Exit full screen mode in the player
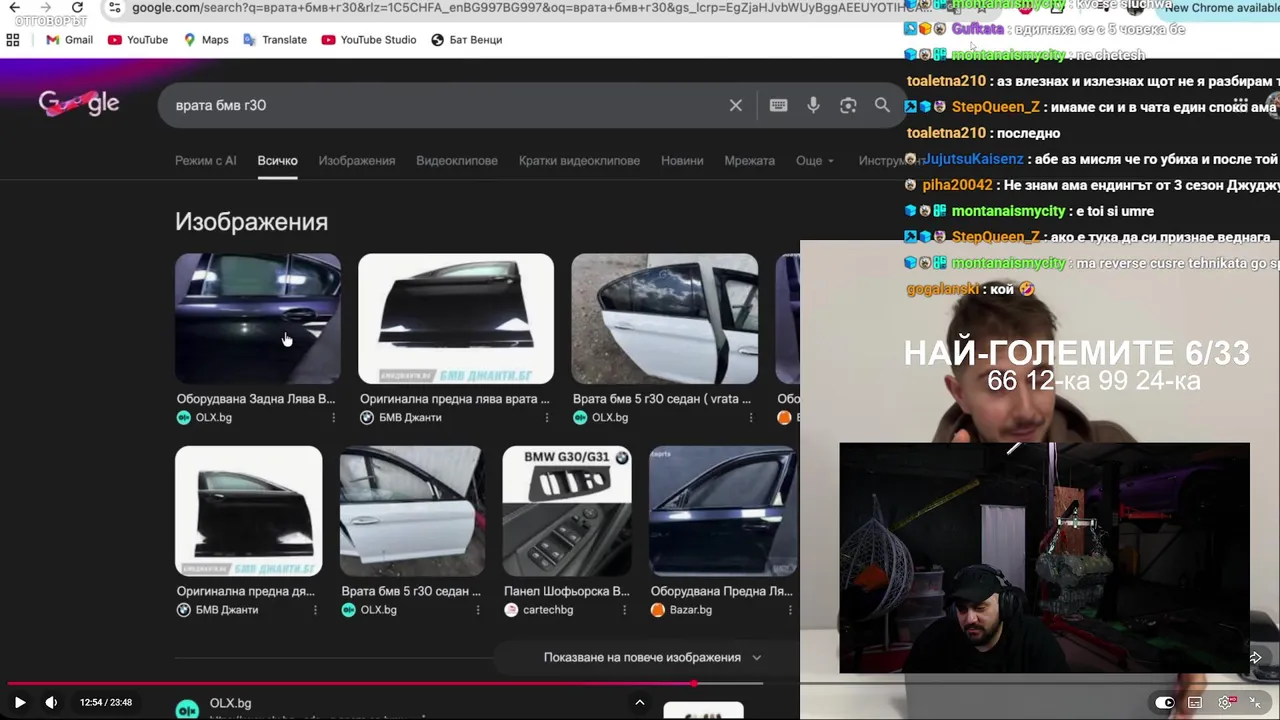The height and width of the screenshot is (720, 1280). click(1257, 702)
